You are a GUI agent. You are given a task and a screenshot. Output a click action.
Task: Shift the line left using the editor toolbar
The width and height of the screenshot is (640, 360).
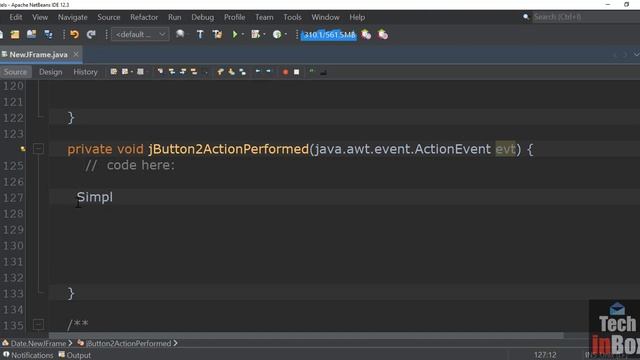(x=258, y=71)
